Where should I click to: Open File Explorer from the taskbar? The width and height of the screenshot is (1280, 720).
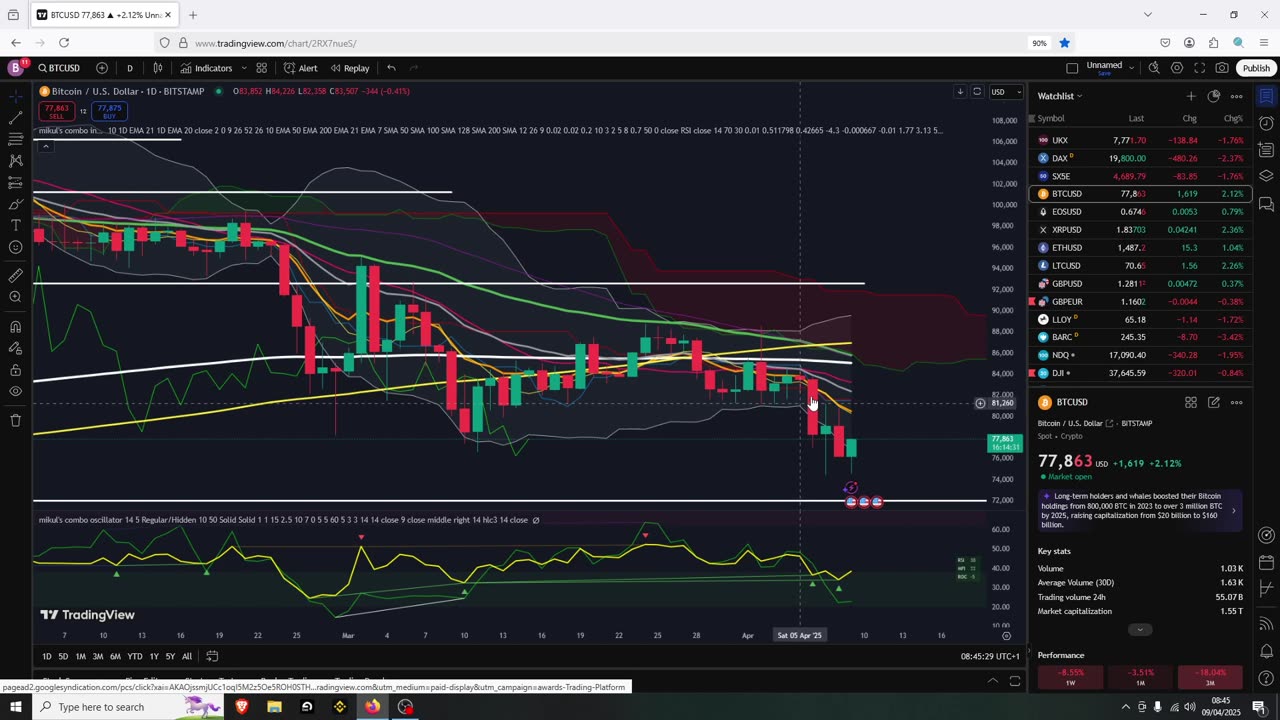(x=274, y=707)
